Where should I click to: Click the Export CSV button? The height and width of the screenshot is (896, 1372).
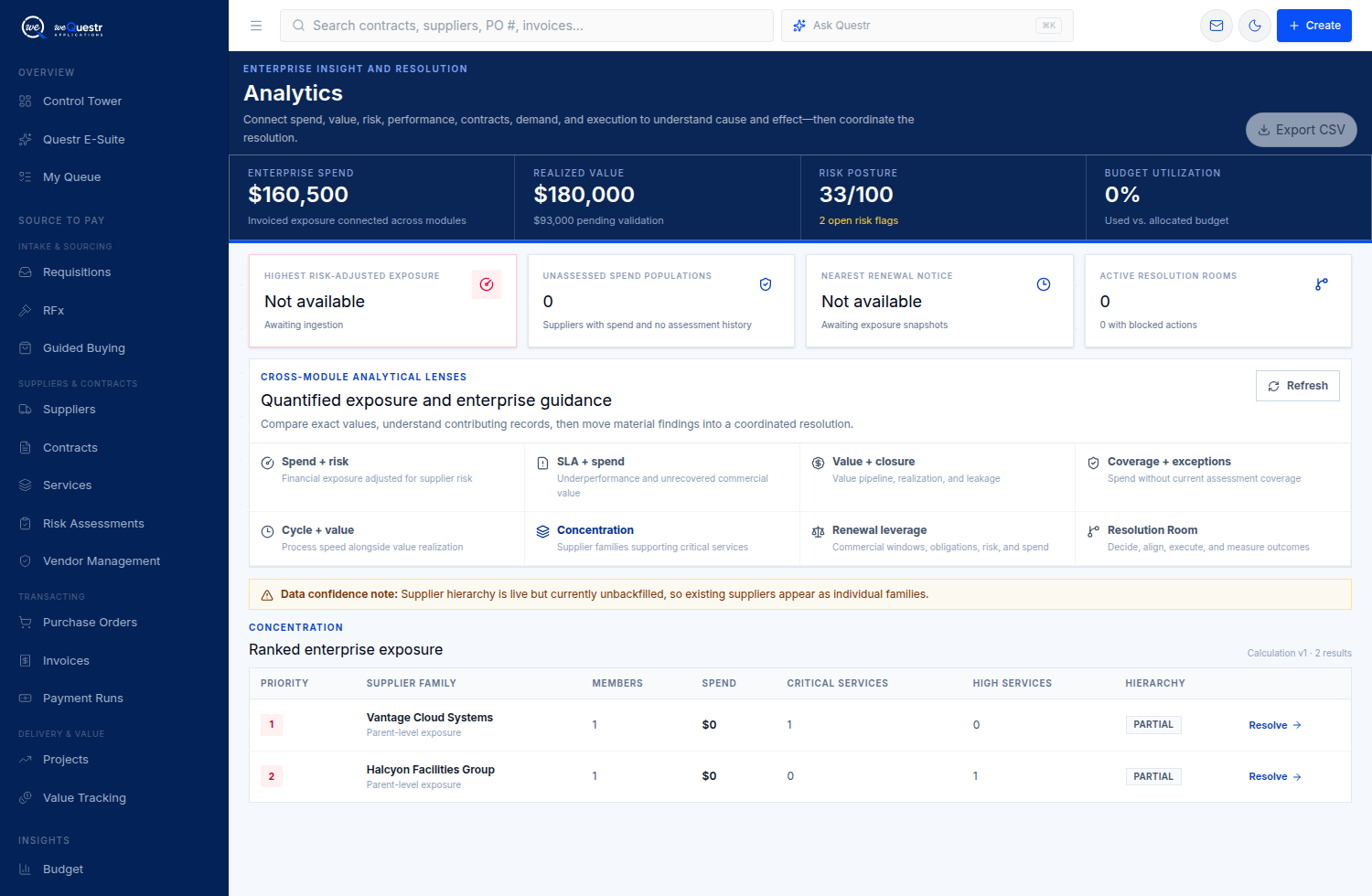[1301, 130]
